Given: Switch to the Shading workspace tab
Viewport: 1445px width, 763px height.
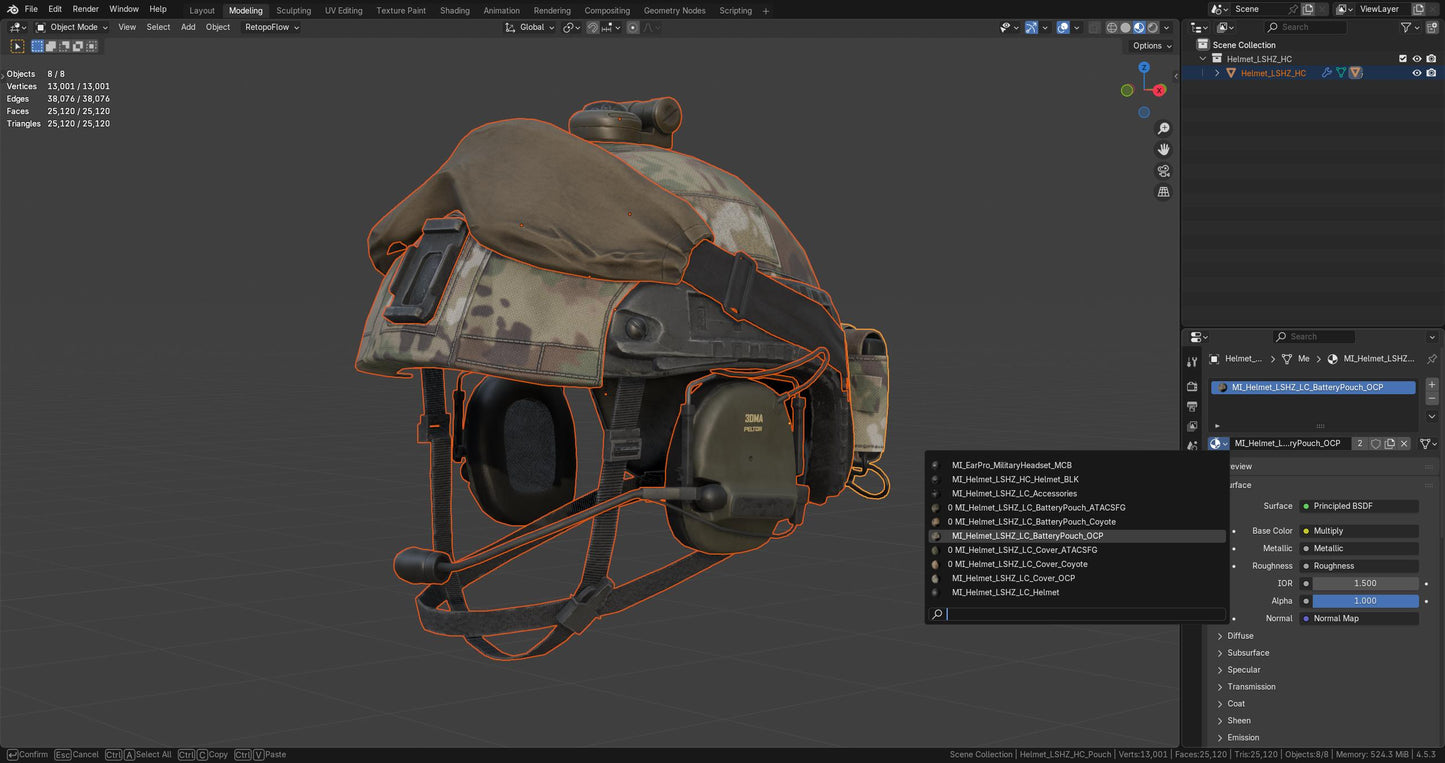Looking at the screenshot, I should (455, 10).
